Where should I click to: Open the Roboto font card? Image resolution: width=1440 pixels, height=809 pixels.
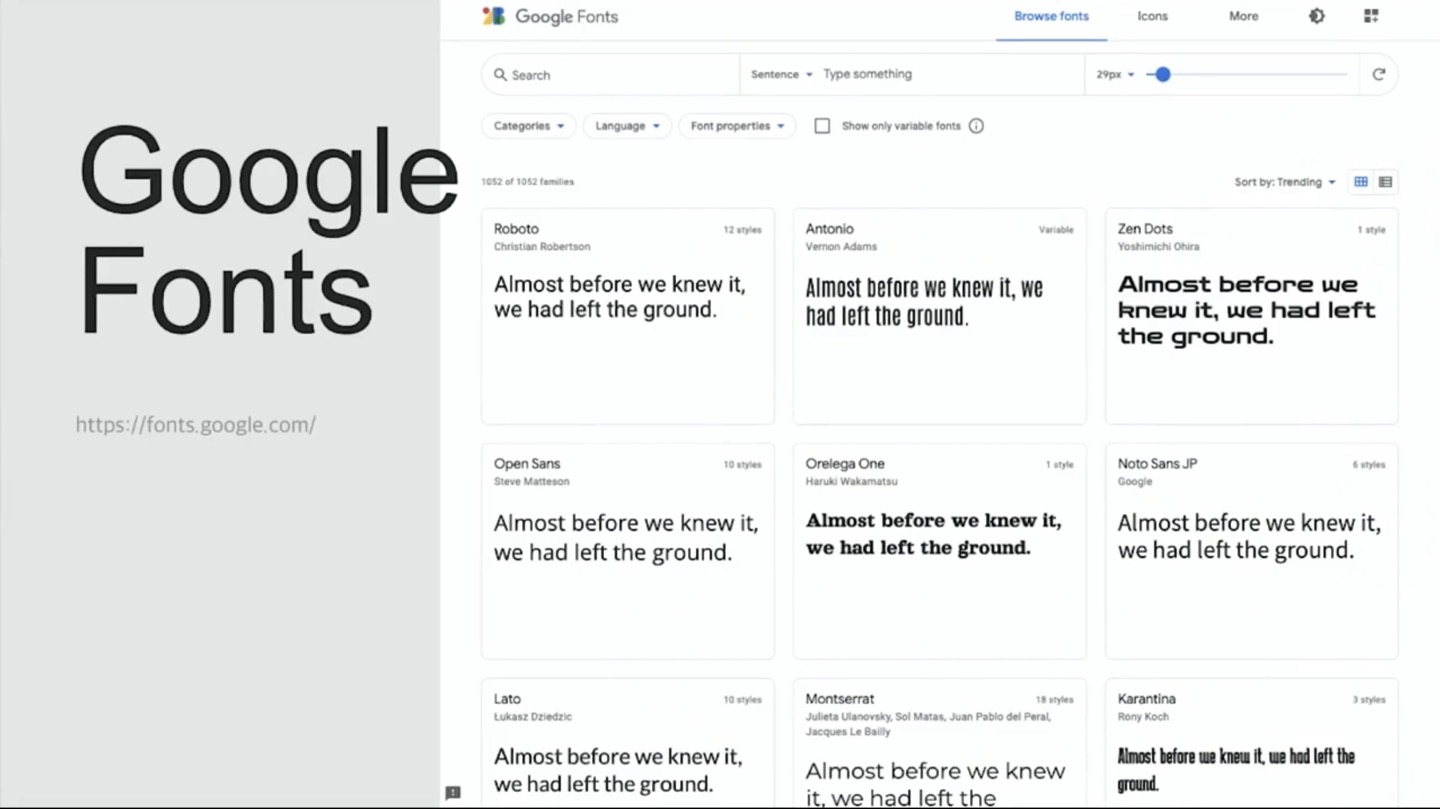pyautogui.click(x=628, y=316)
